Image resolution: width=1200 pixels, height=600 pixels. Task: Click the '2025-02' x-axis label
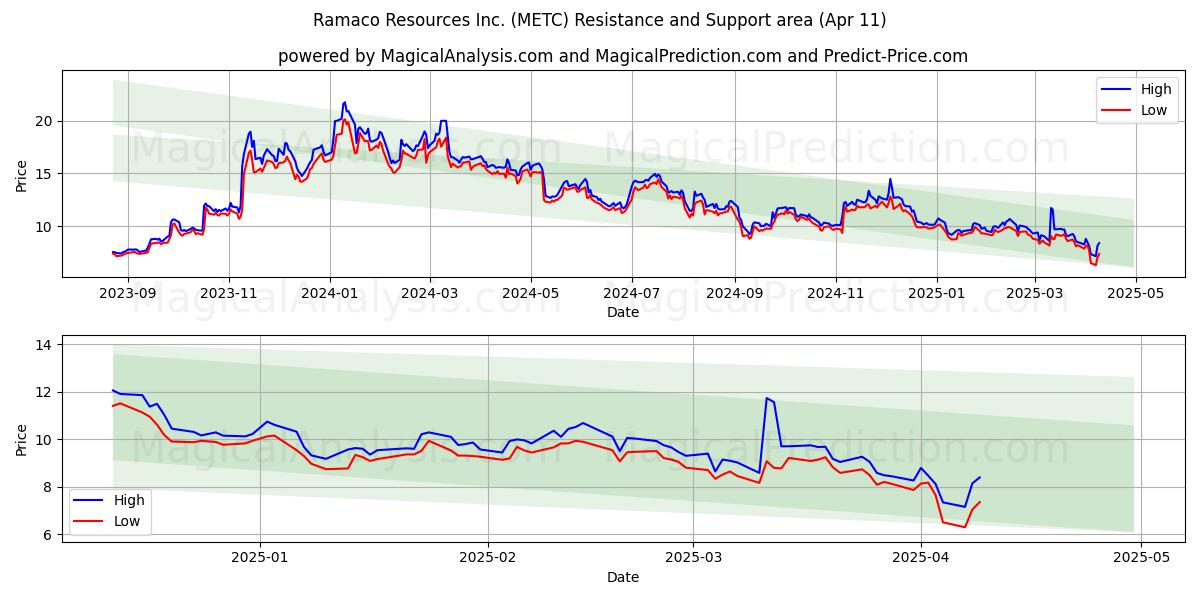[x=488, y=558]
